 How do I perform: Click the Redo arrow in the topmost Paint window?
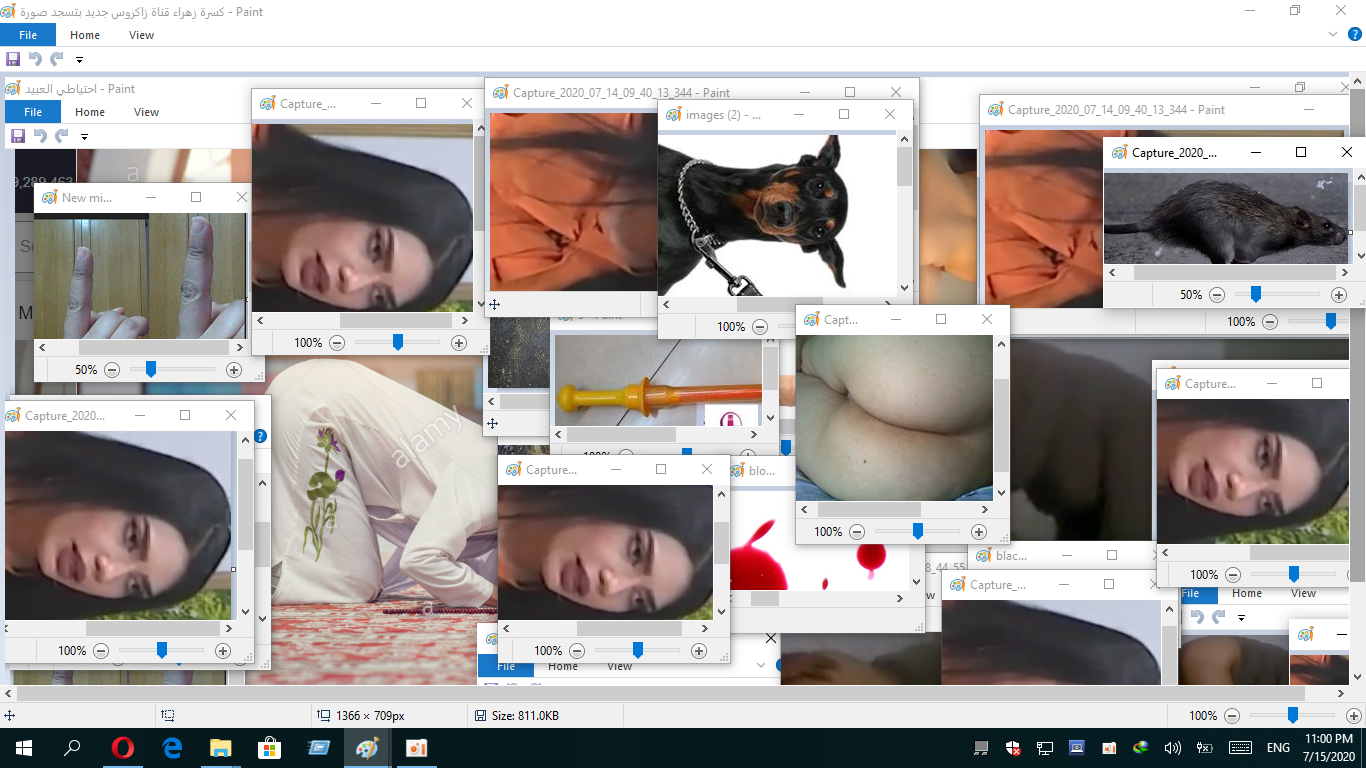click(57, 59)
